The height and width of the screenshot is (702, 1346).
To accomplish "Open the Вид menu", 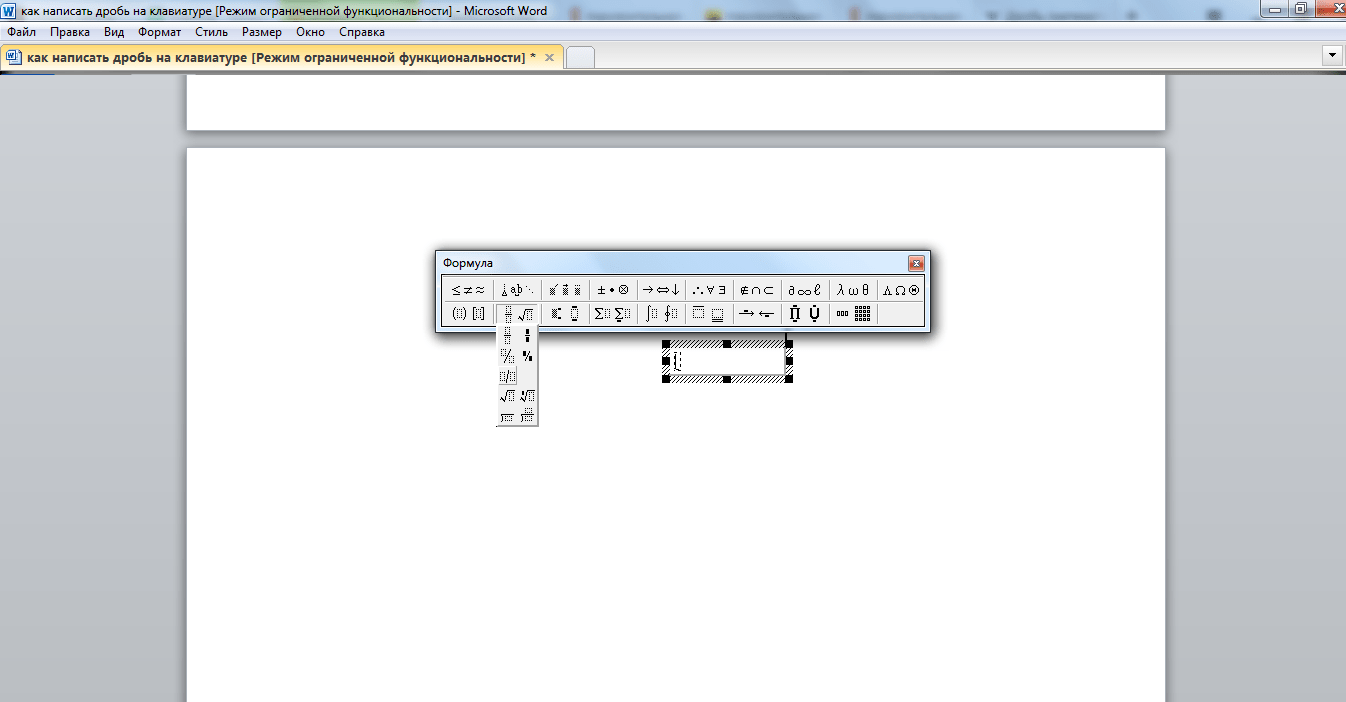I will click(x=114, y=32).
